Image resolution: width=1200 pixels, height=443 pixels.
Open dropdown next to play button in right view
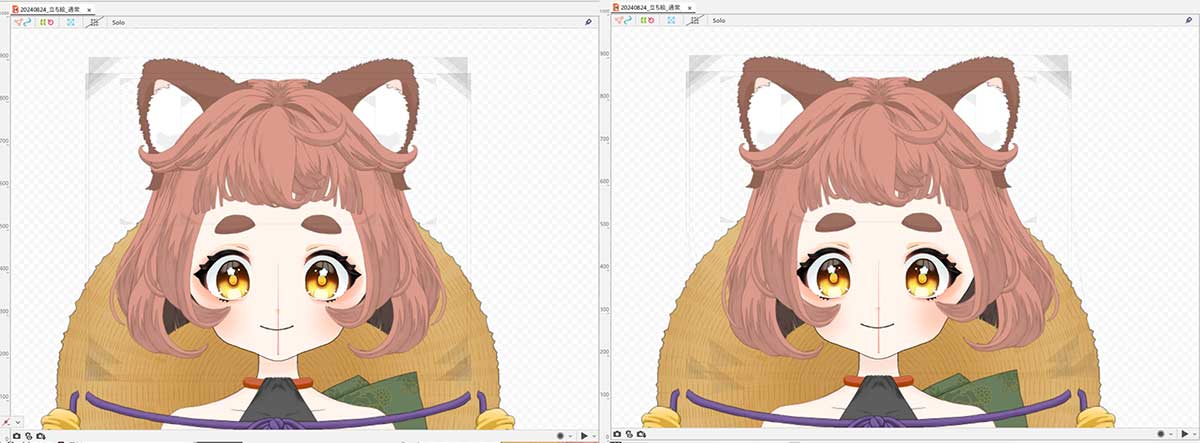tap(1195, 434)
